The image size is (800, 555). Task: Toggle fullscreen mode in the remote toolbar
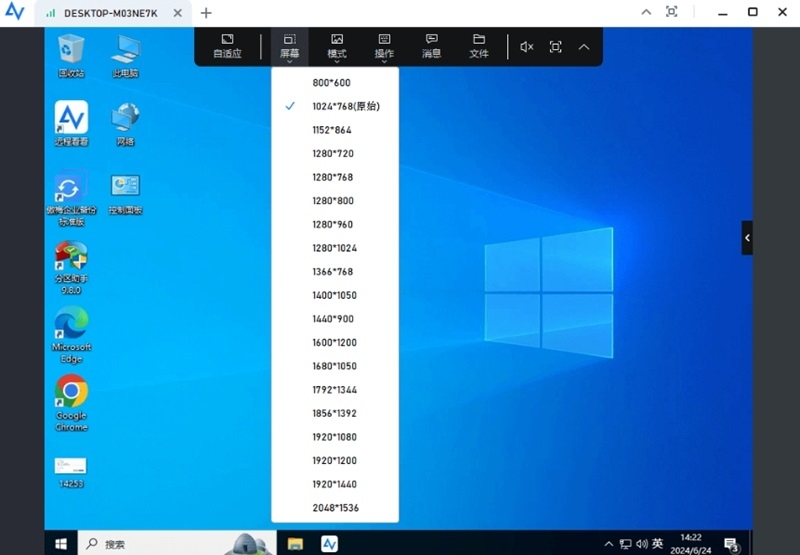tap(555, 46)
